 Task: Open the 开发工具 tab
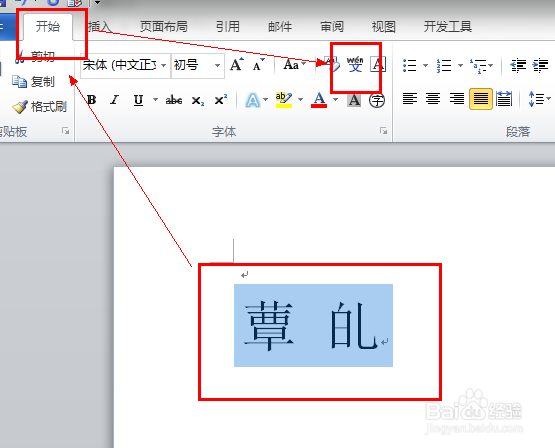click(447, 27)
